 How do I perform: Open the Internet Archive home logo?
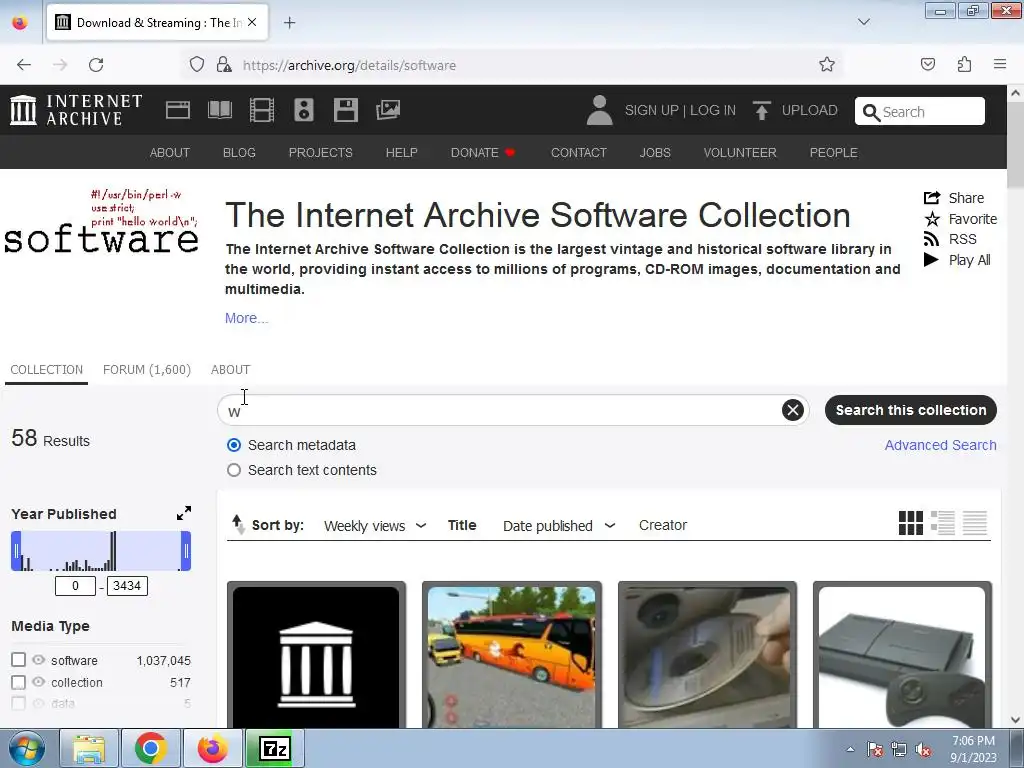(x=76, y=110)
